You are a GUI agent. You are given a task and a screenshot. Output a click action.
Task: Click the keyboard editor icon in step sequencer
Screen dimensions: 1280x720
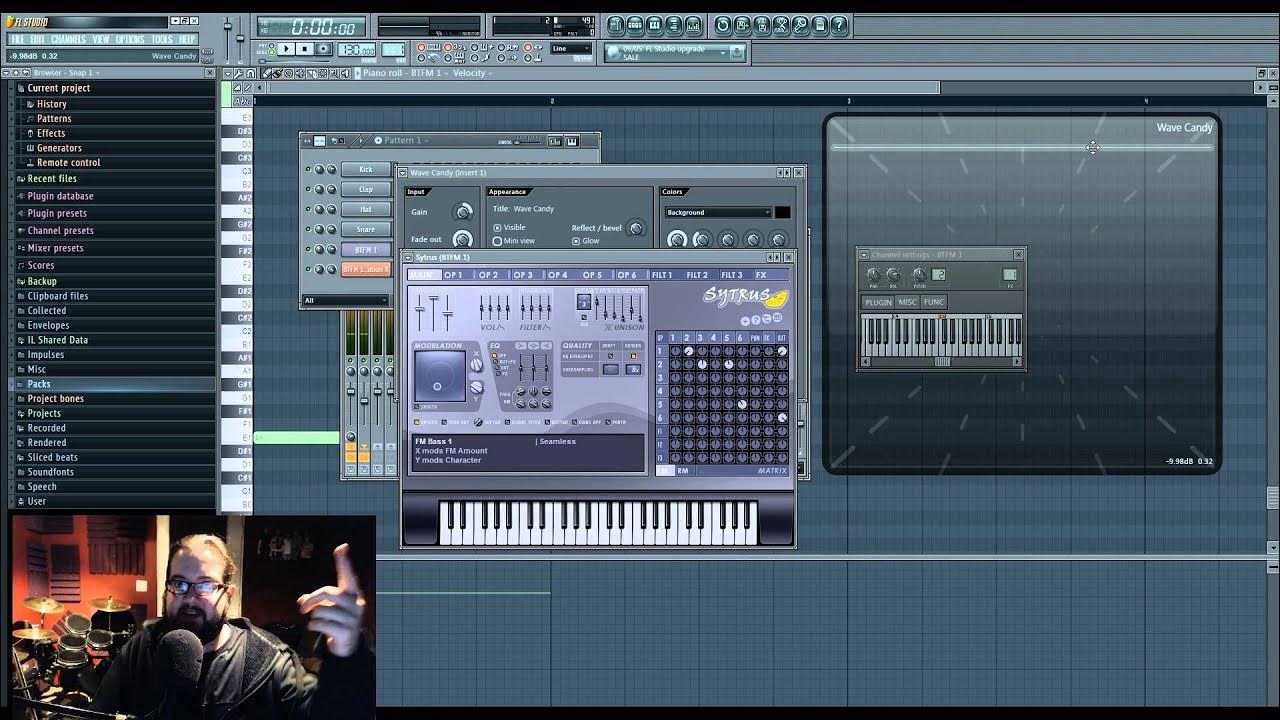pyautogui.click(x=572, y=141)
